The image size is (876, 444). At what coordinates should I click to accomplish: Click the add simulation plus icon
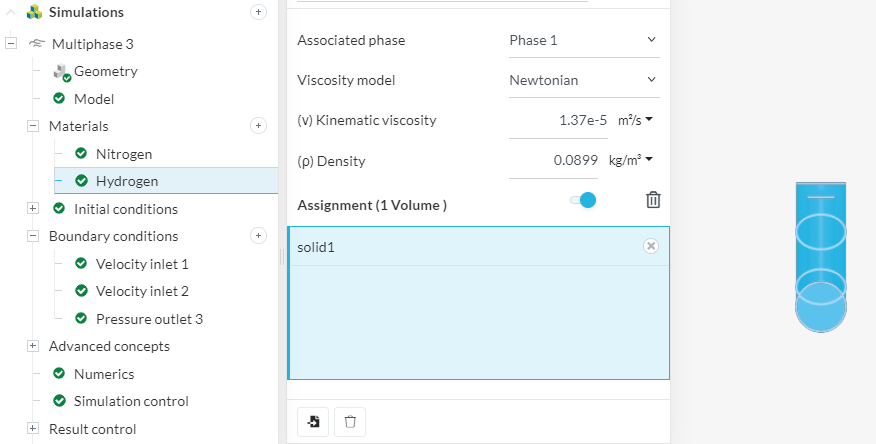tap(258, 12)
